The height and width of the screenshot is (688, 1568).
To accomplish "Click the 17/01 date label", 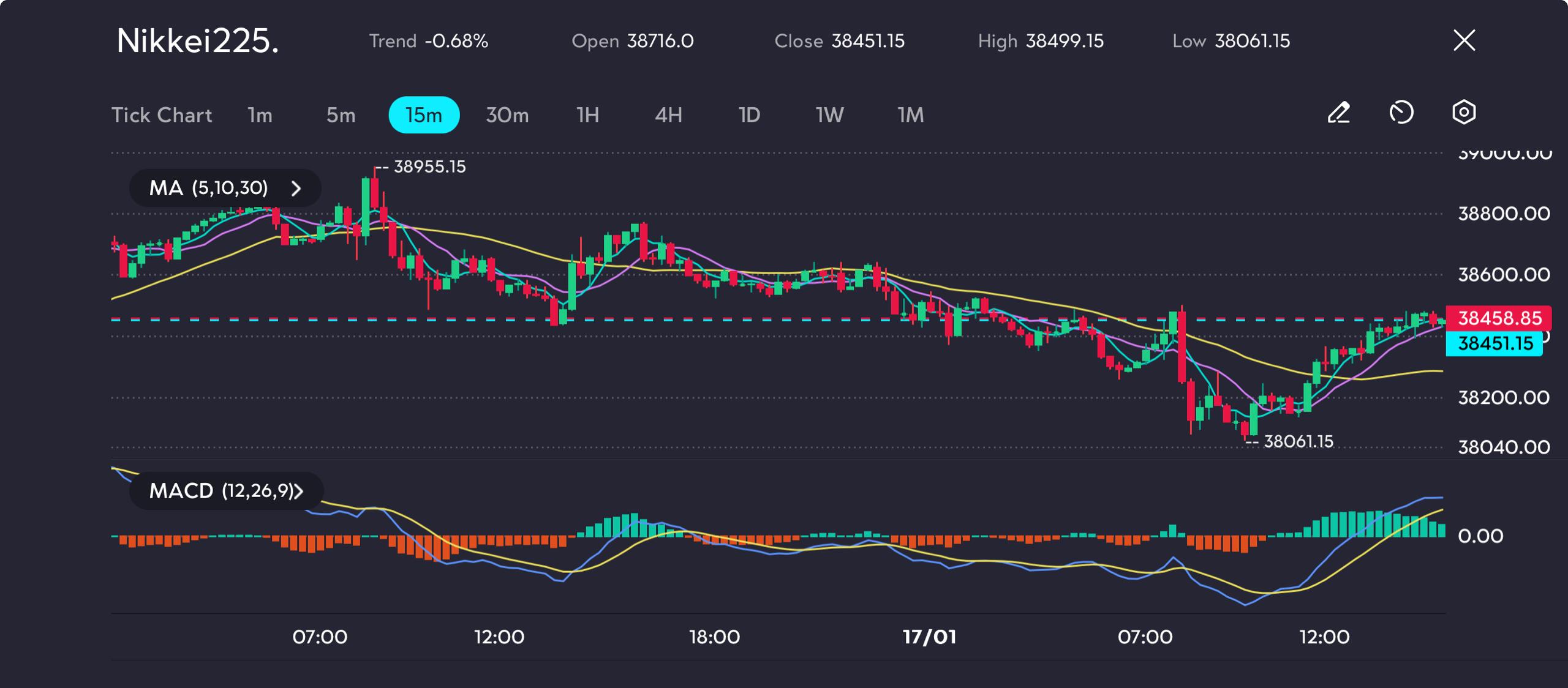I will [x=929, y=637].
